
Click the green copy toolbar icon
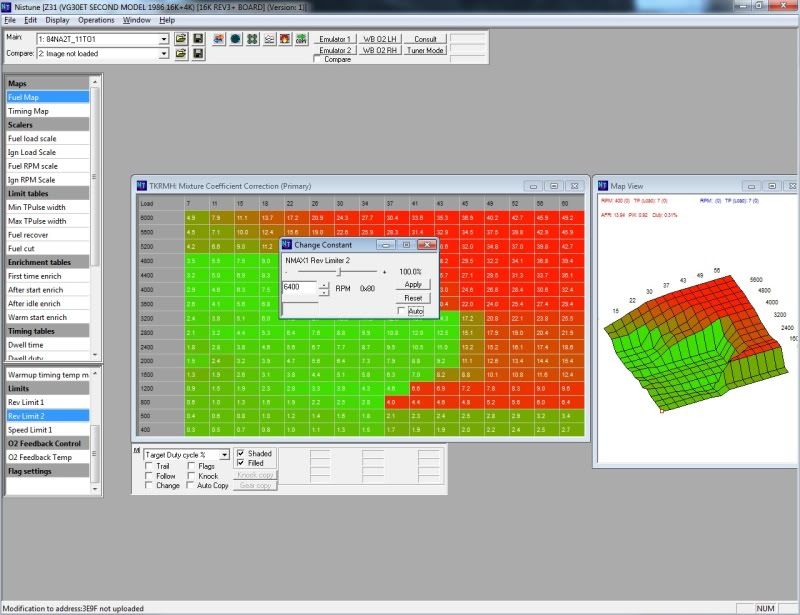tap(301, 39)
